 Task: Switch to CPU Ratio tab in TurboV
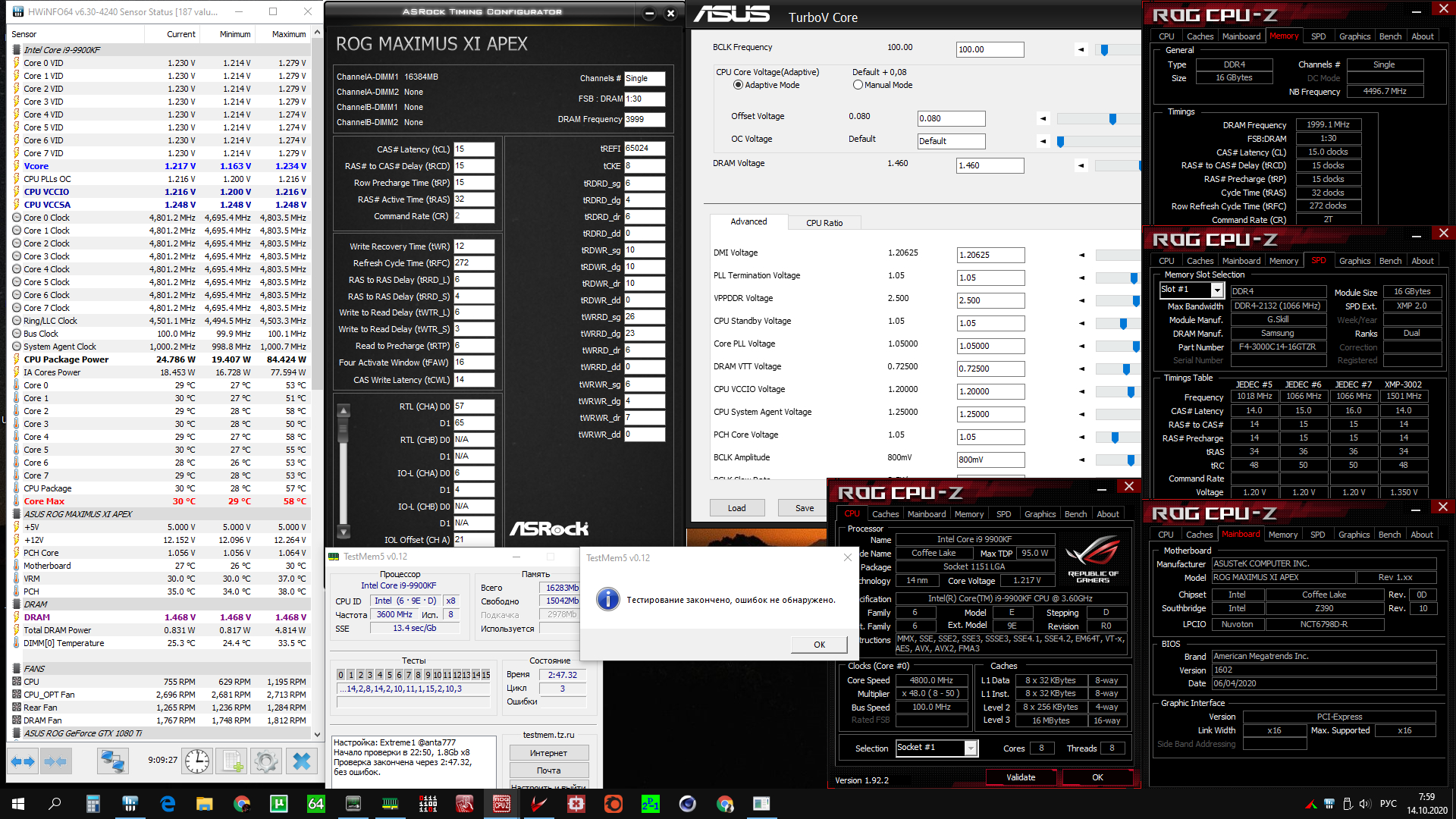[824, 223]
